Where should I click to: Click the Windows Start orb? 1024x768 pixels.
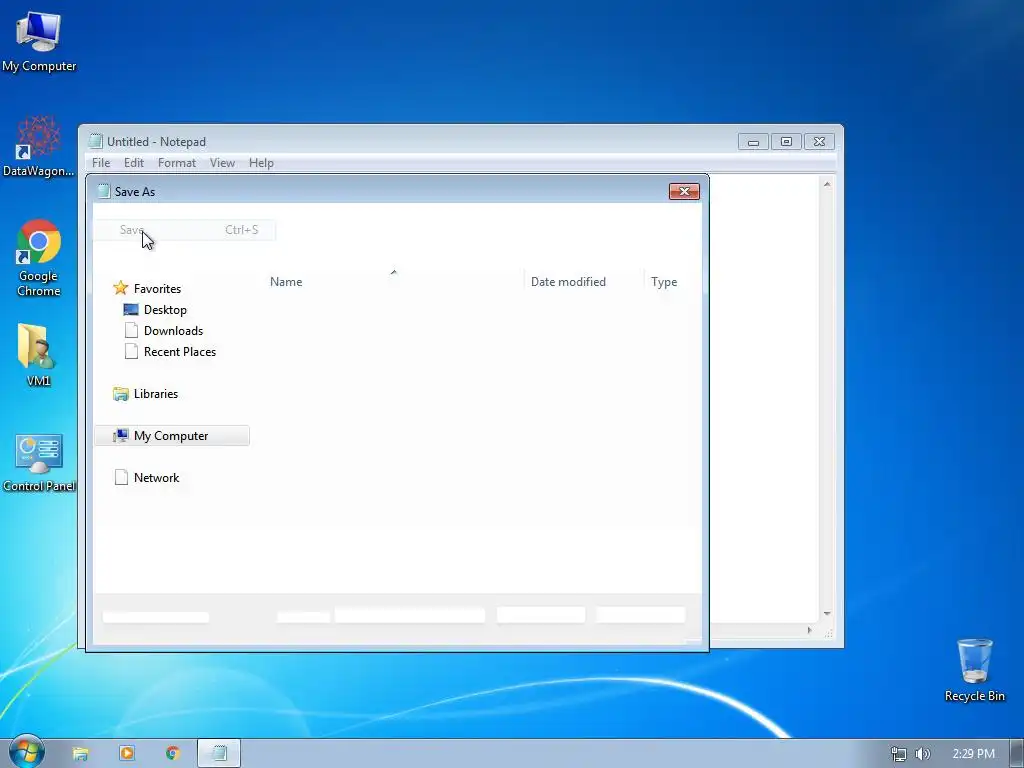pos(26,752)
